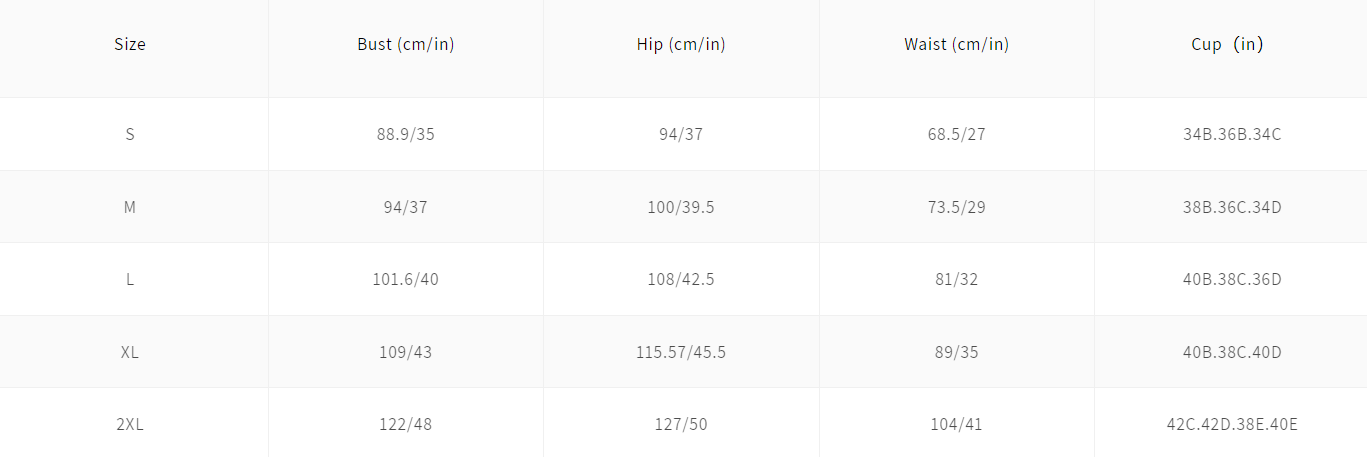Viewport: 1367px width, 457px height.
Task: Click cup value 34B.36B.34C
Action: click(1231, 134)
